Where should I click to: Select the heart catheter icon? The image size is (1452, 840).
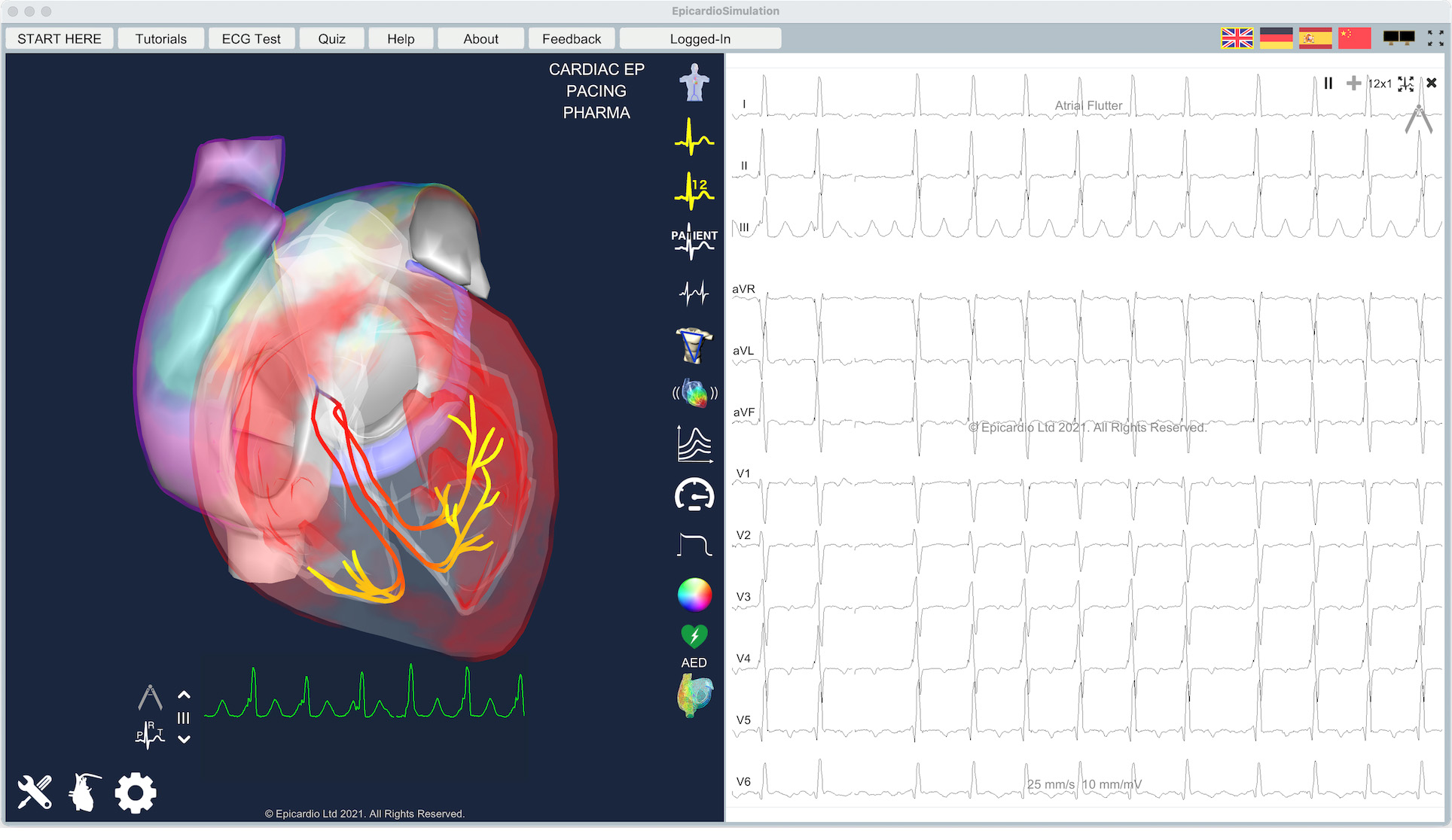pyautogui.click(x=85, y=793)
